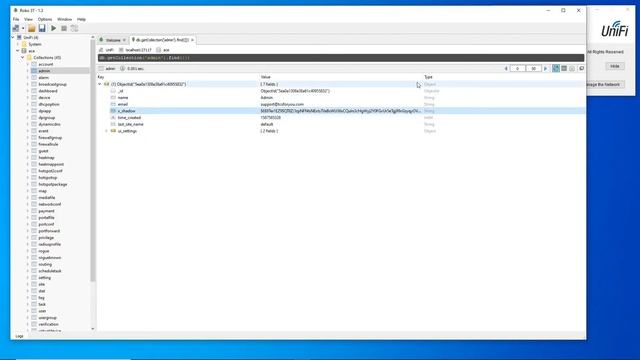
Task: Expand the System folder node
Action: point(18,44)
